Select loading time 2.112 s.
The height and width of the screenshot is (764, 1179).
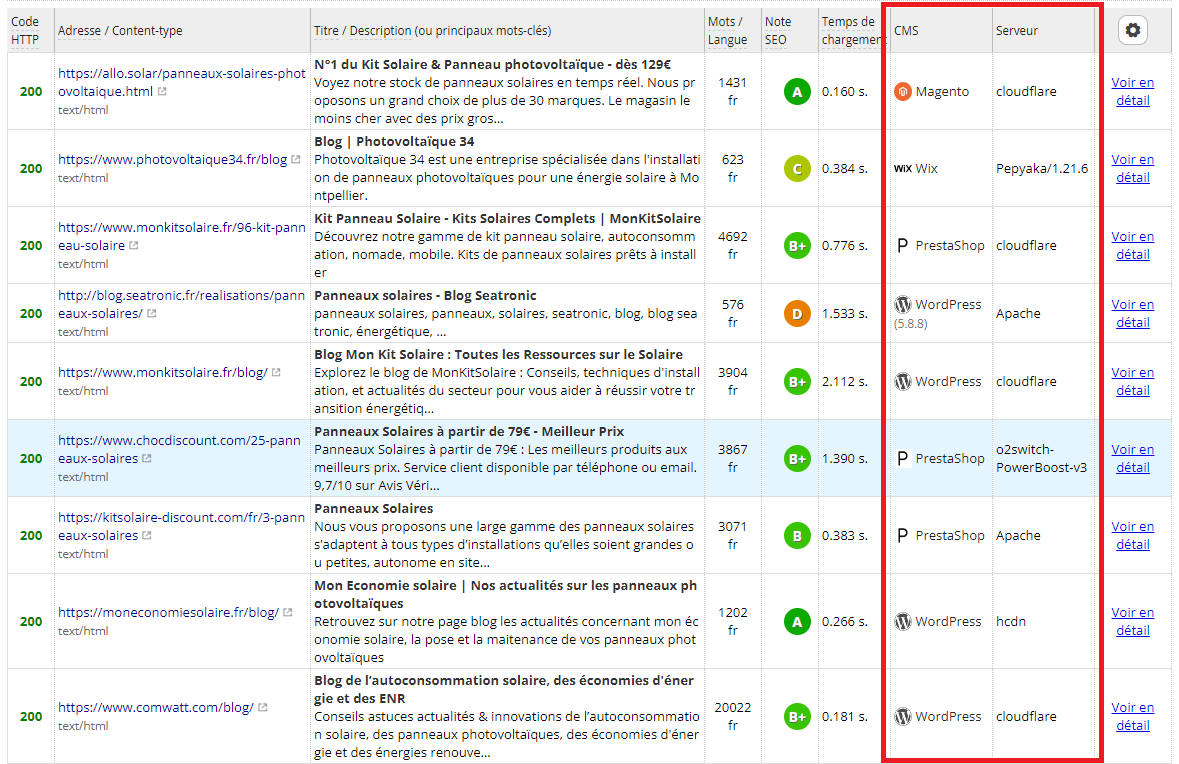(x=844, y=381)
